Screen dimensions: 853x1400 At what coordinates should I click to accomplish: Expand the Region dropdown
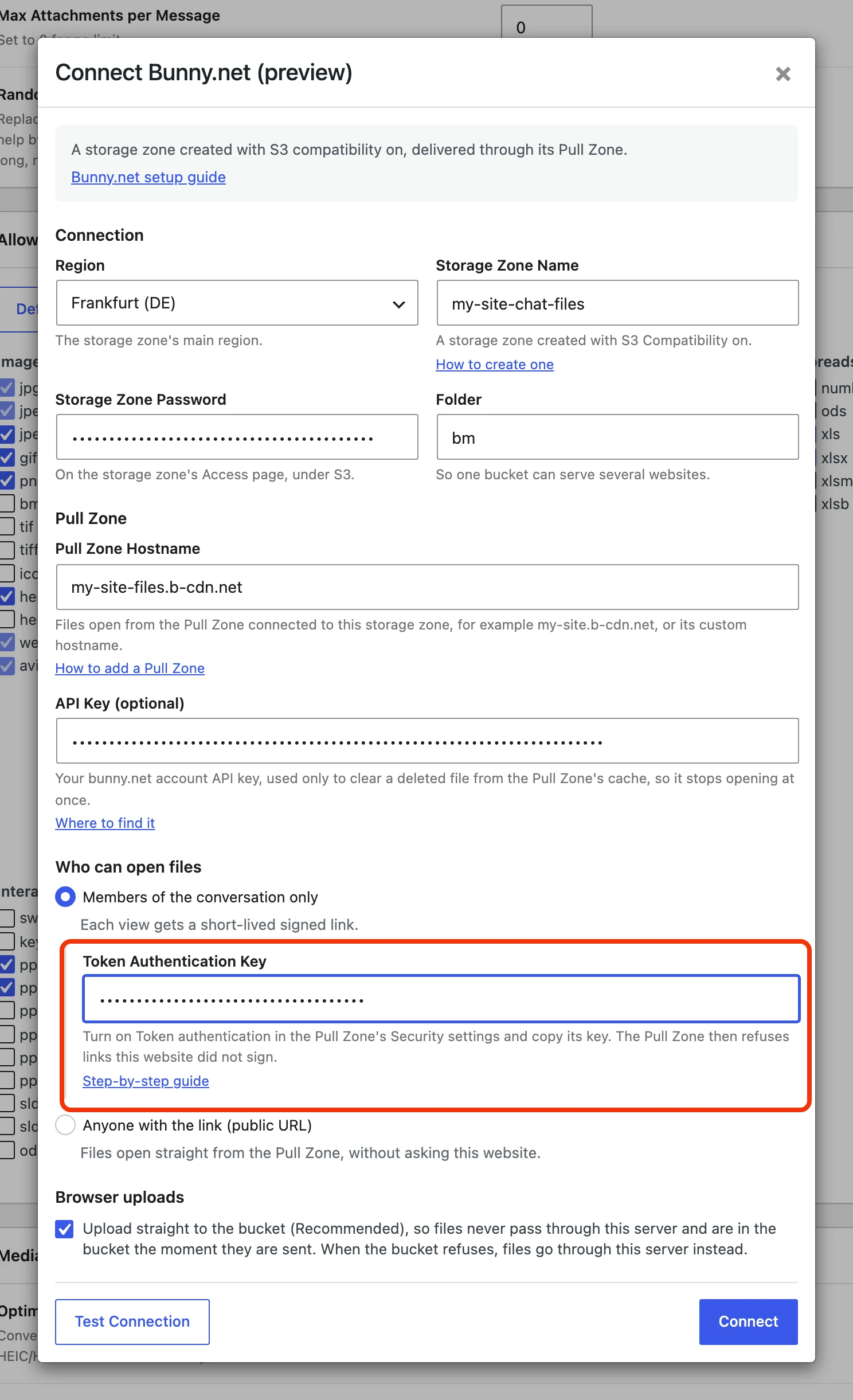coord(237,303)
